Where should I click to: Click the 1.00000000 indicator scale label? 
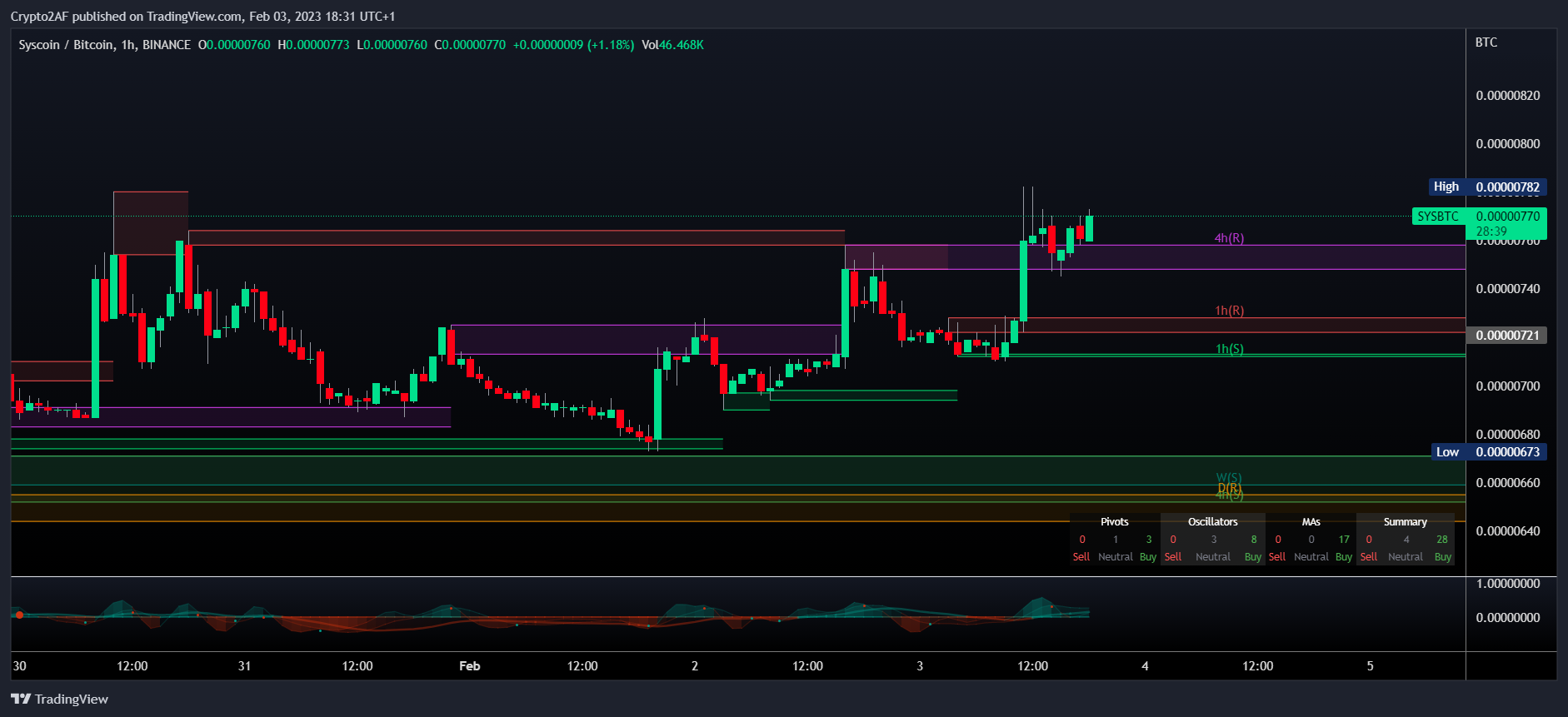point(1507,584)
